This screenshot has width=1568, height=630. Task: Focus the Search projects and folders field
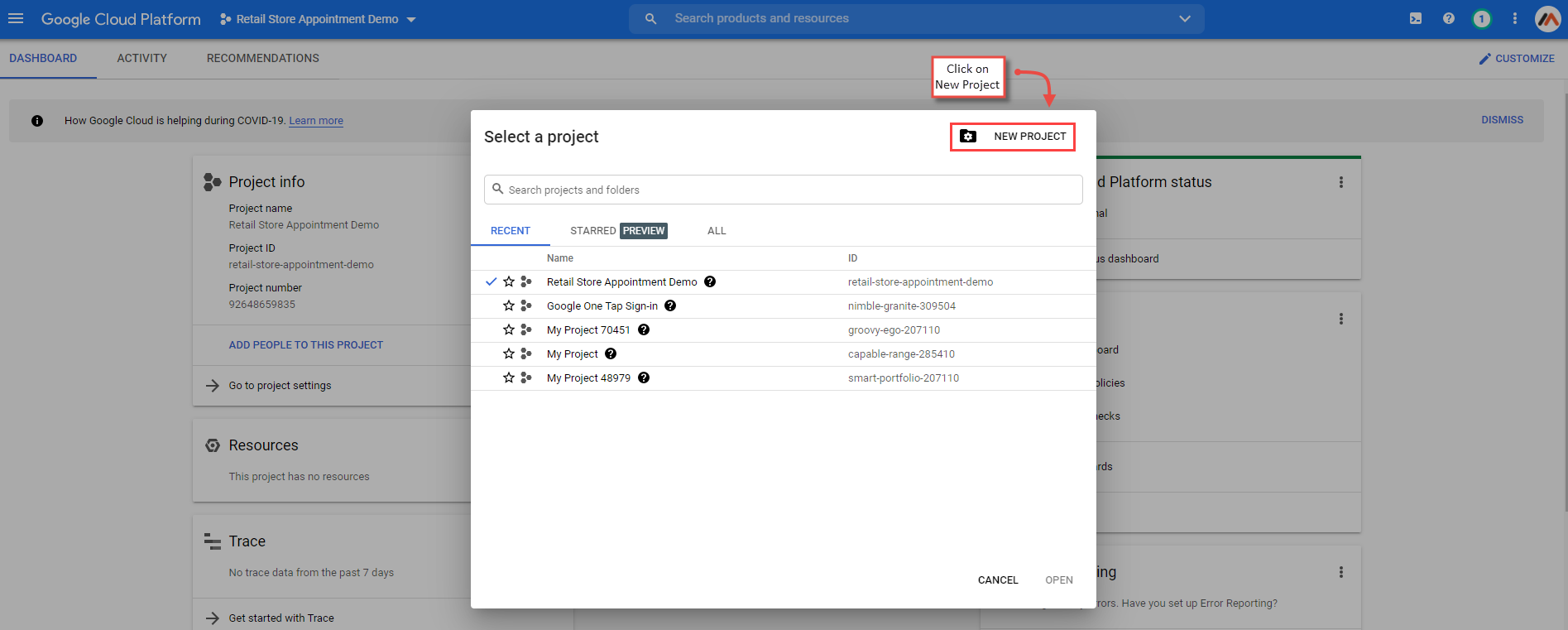[x=784, y=190]
